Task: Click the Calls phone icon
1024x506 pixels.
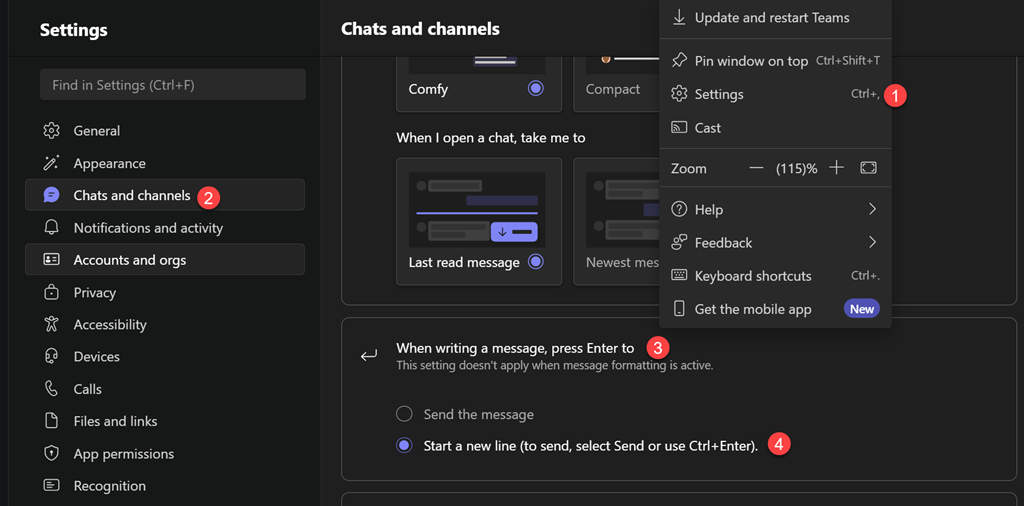Action: [52, 389]
